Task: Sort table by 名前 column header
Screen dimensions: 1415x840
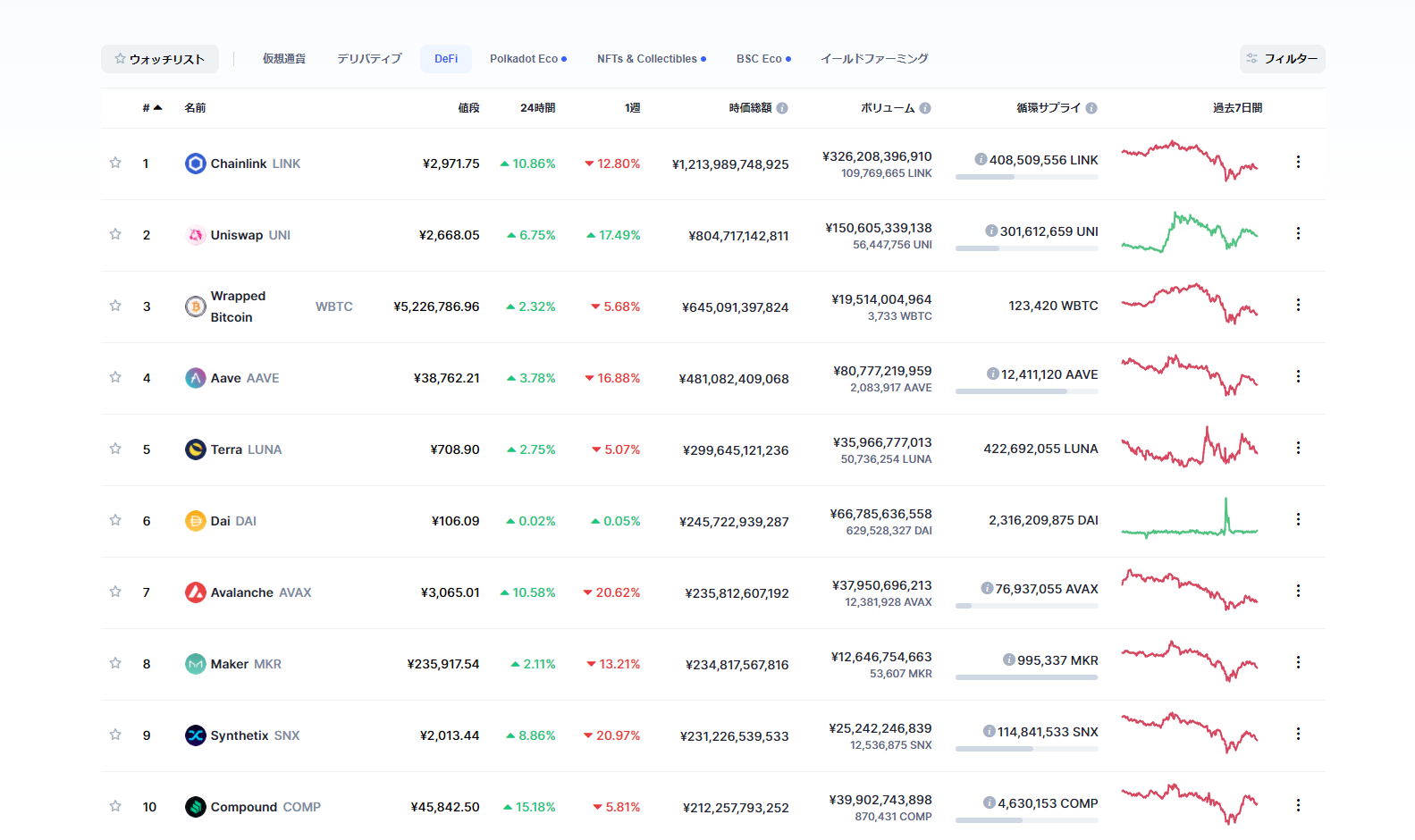Action: coord(195,108)
